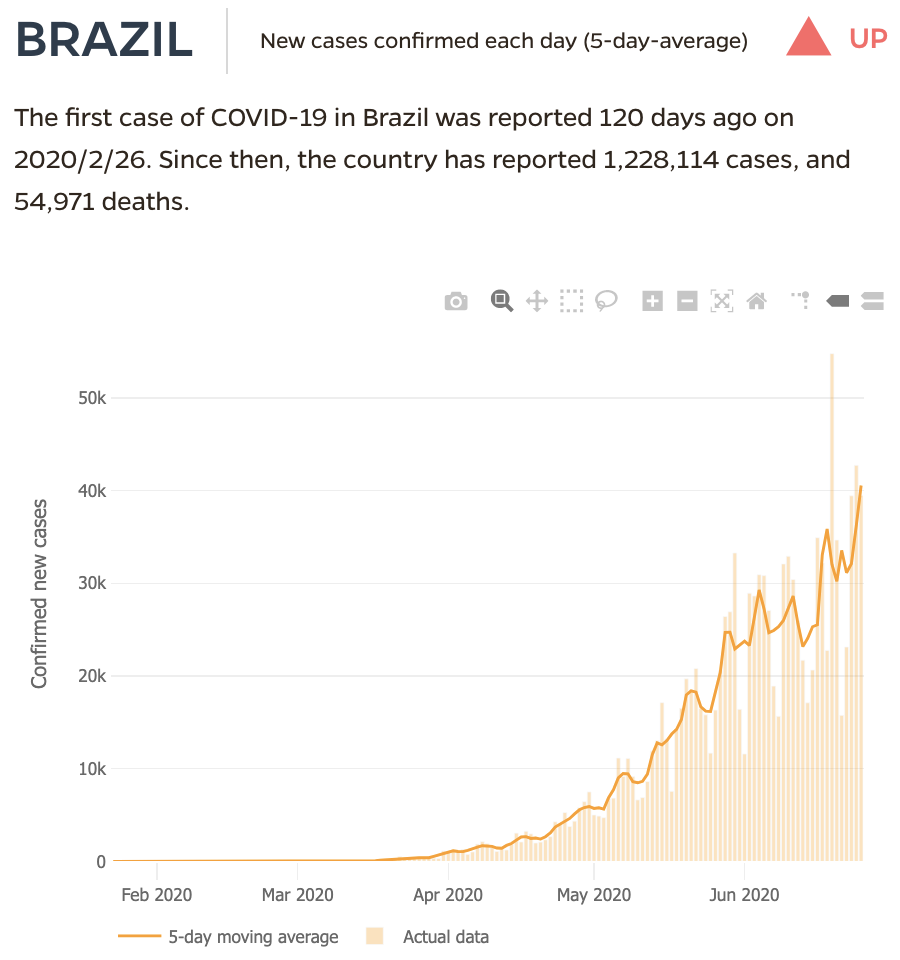Select the Zoom magnifier tool
900x960 pixels.
coord(501,300)
